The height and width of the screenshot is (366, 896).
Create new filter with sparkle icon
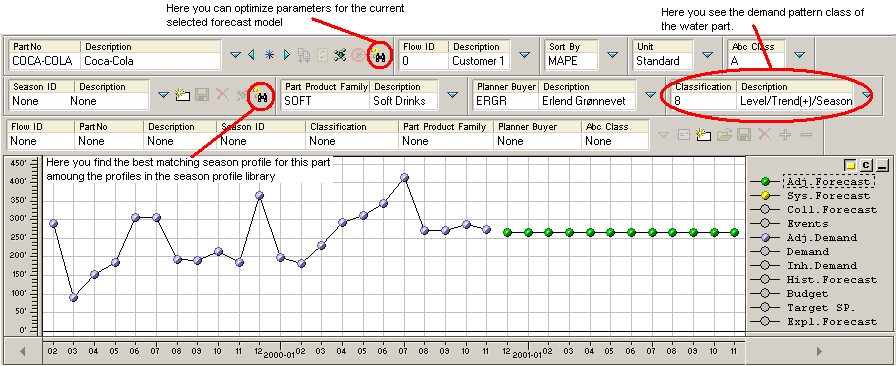(x=703, y=135)
